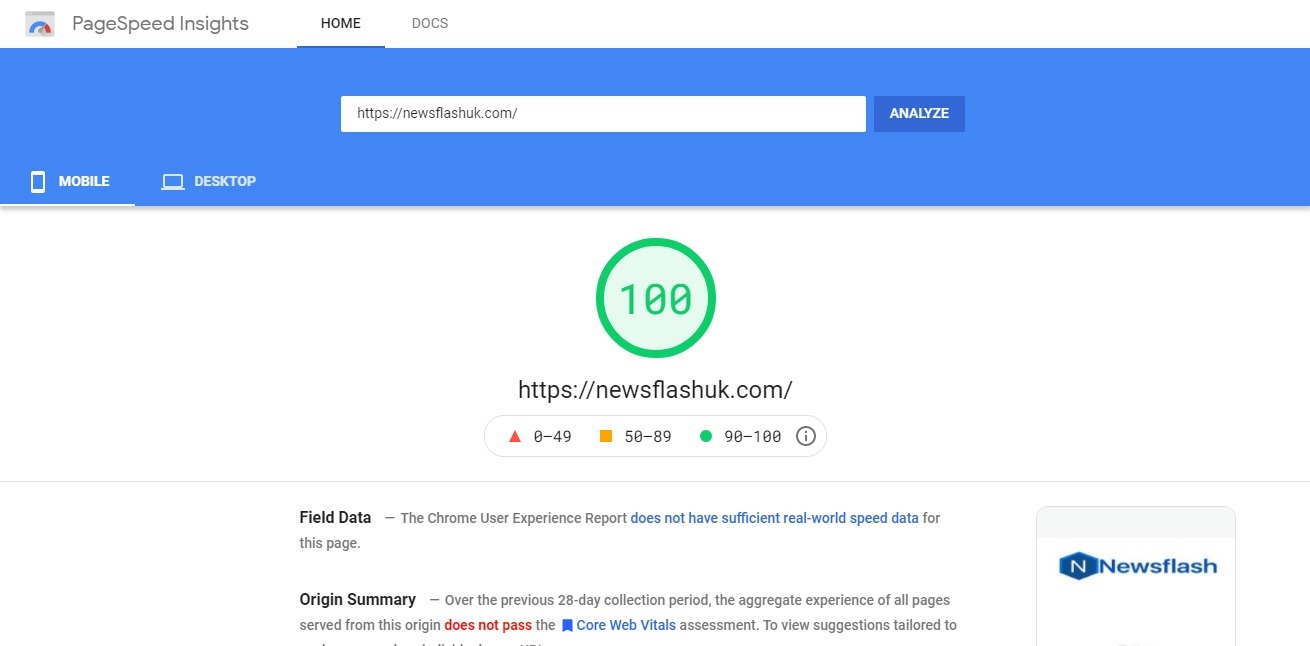1310x646 pixels.
Task: Click the 'Origin Summary' heading
Action: pyautogui.click(x=357, y=600)
